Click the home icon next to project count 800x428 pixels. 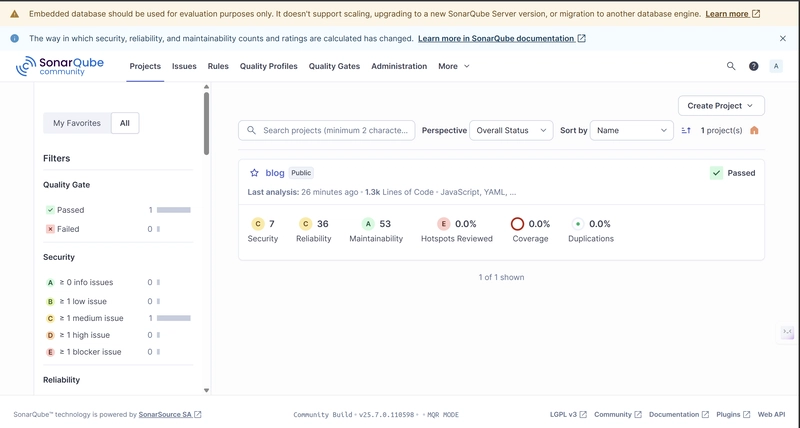pyautogui.click(x=755, y=130)
